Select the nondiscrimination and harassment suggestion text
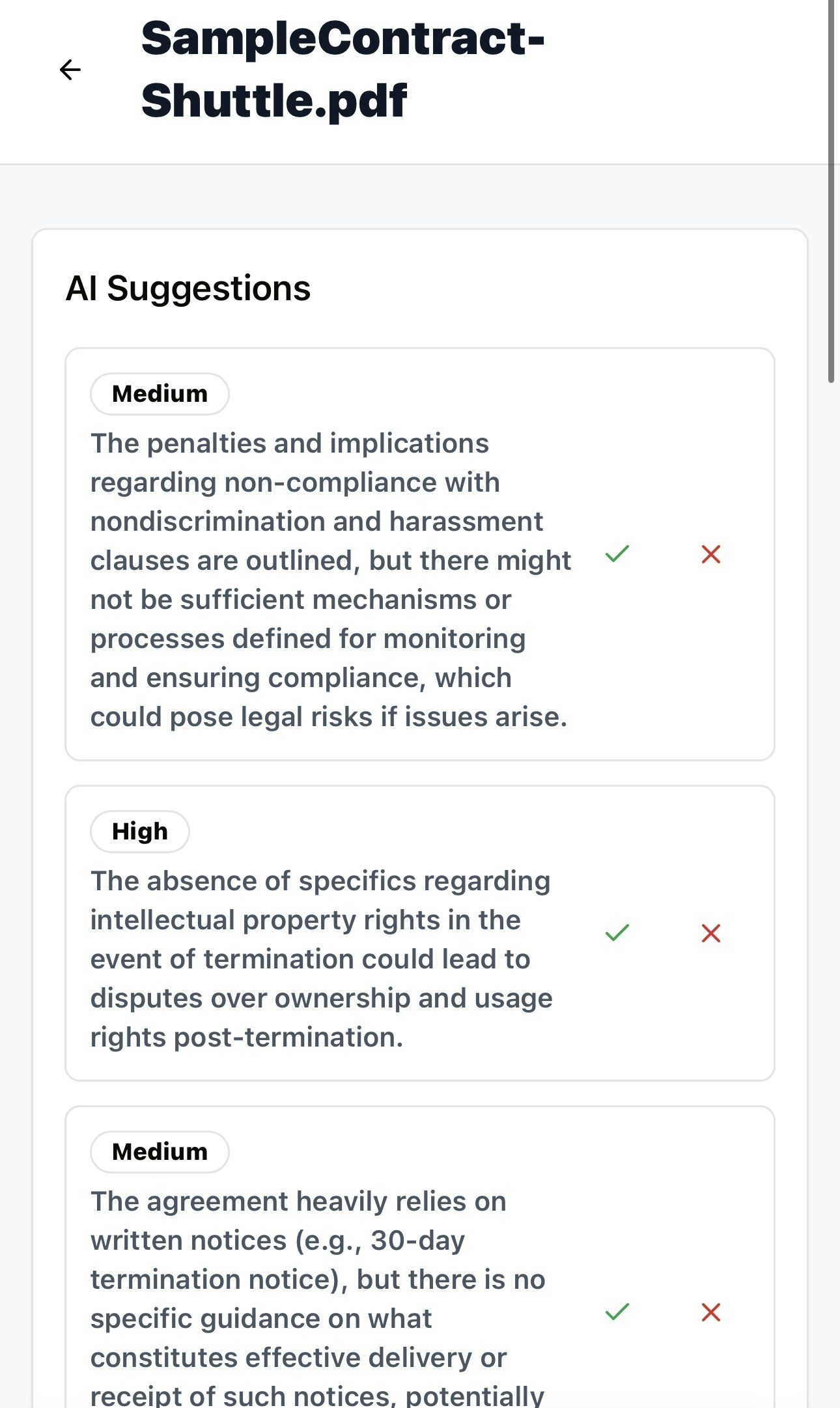 click(330, 580)
